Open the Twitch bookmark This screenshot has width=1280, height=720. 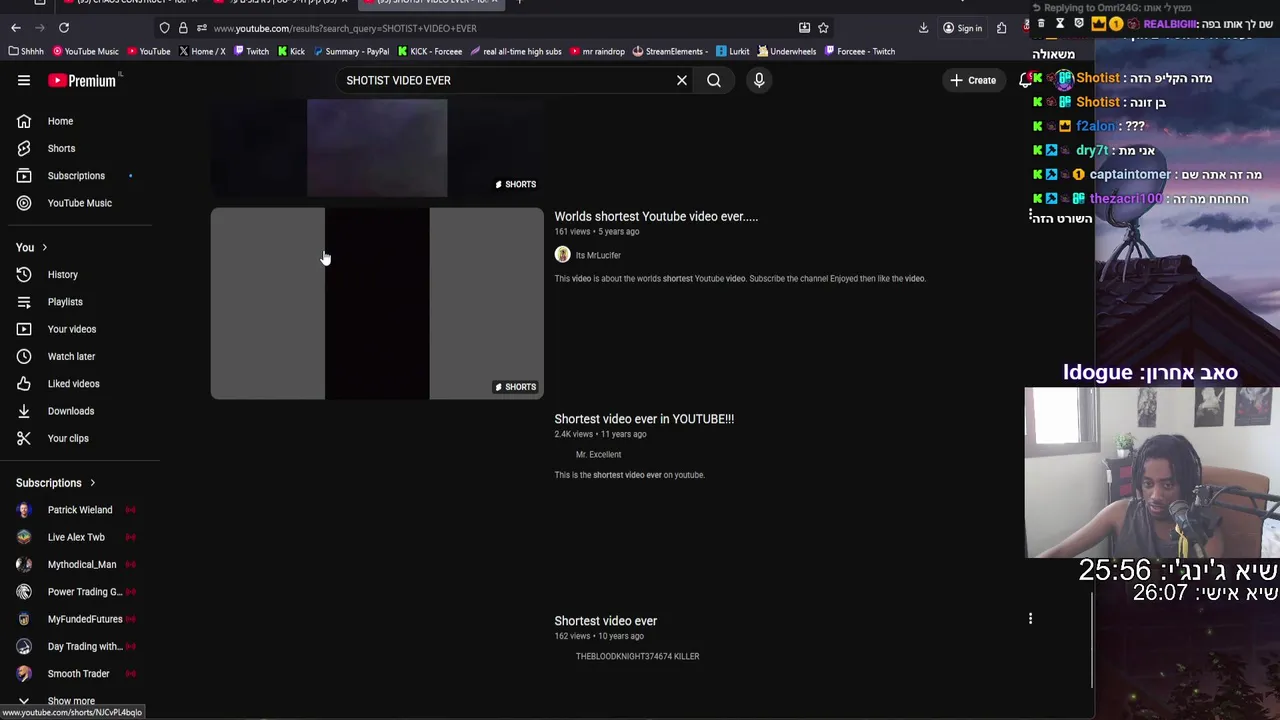coord(251,51)
